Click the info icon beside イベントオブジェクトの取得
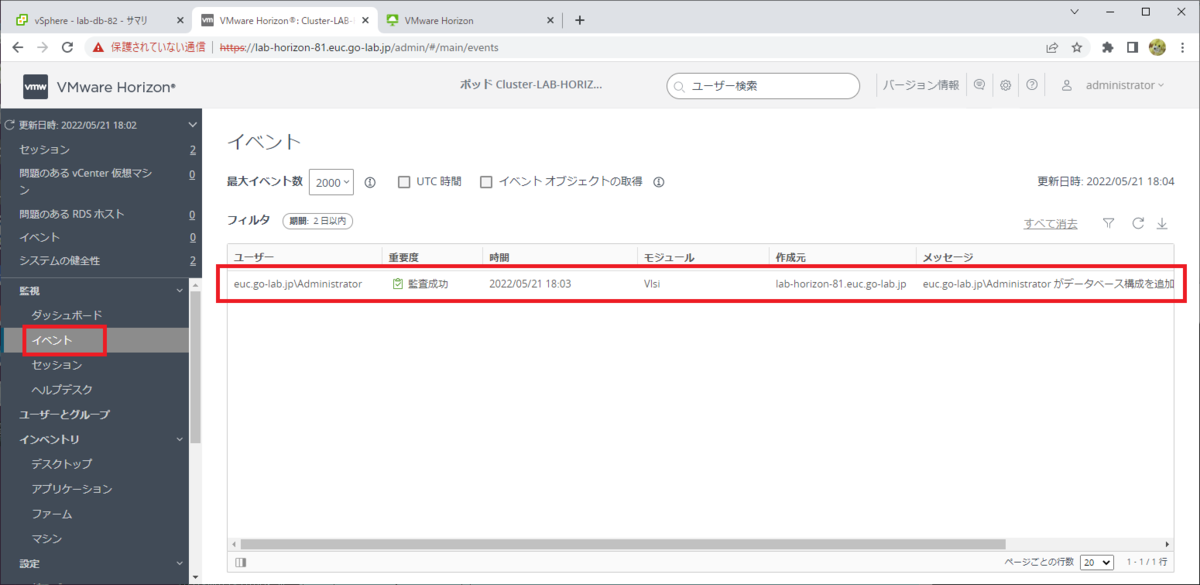This screenshot has width=1200, height=585. coord(659,182)
